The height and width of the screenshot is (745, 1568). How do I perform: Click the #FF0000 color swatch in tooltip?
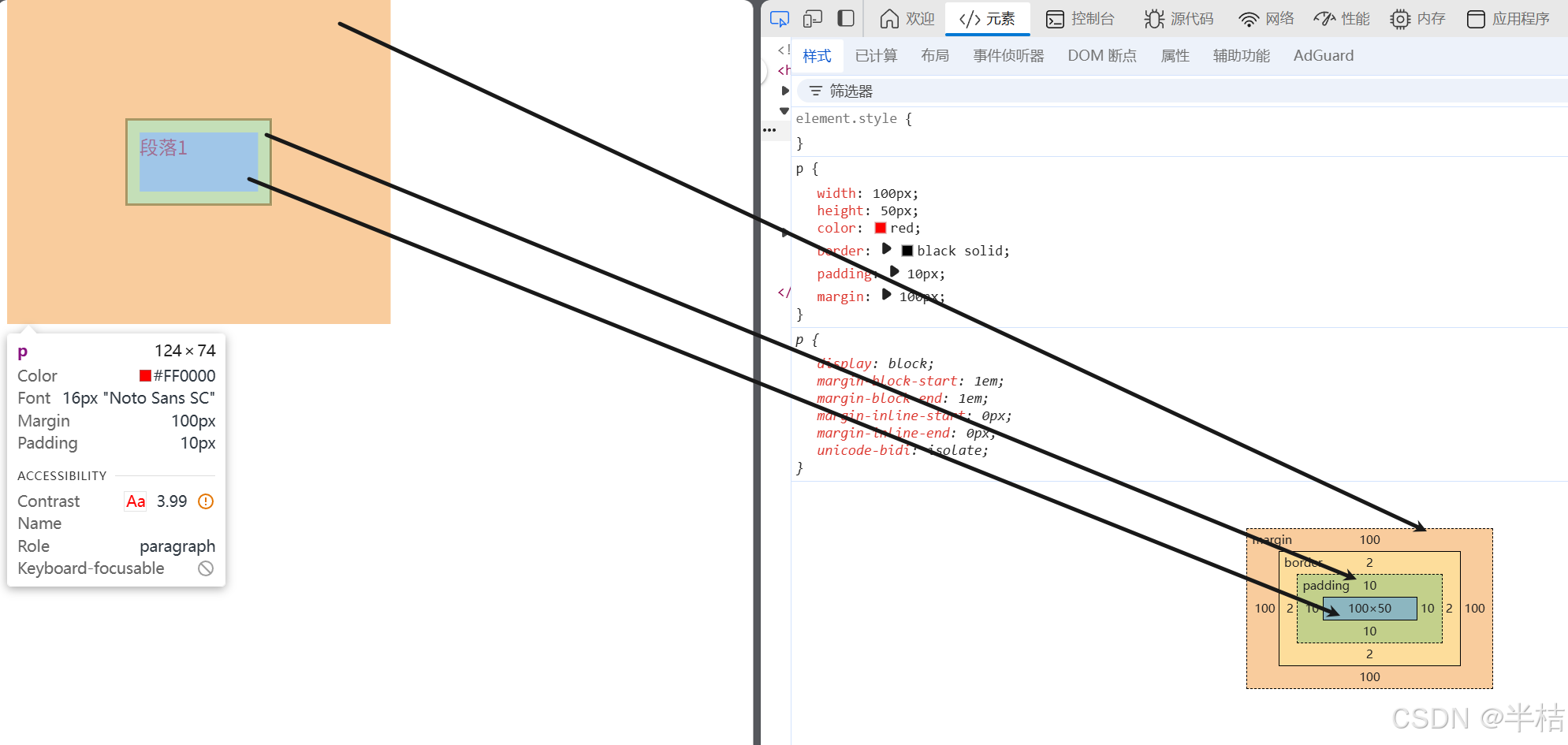point(145,375)
